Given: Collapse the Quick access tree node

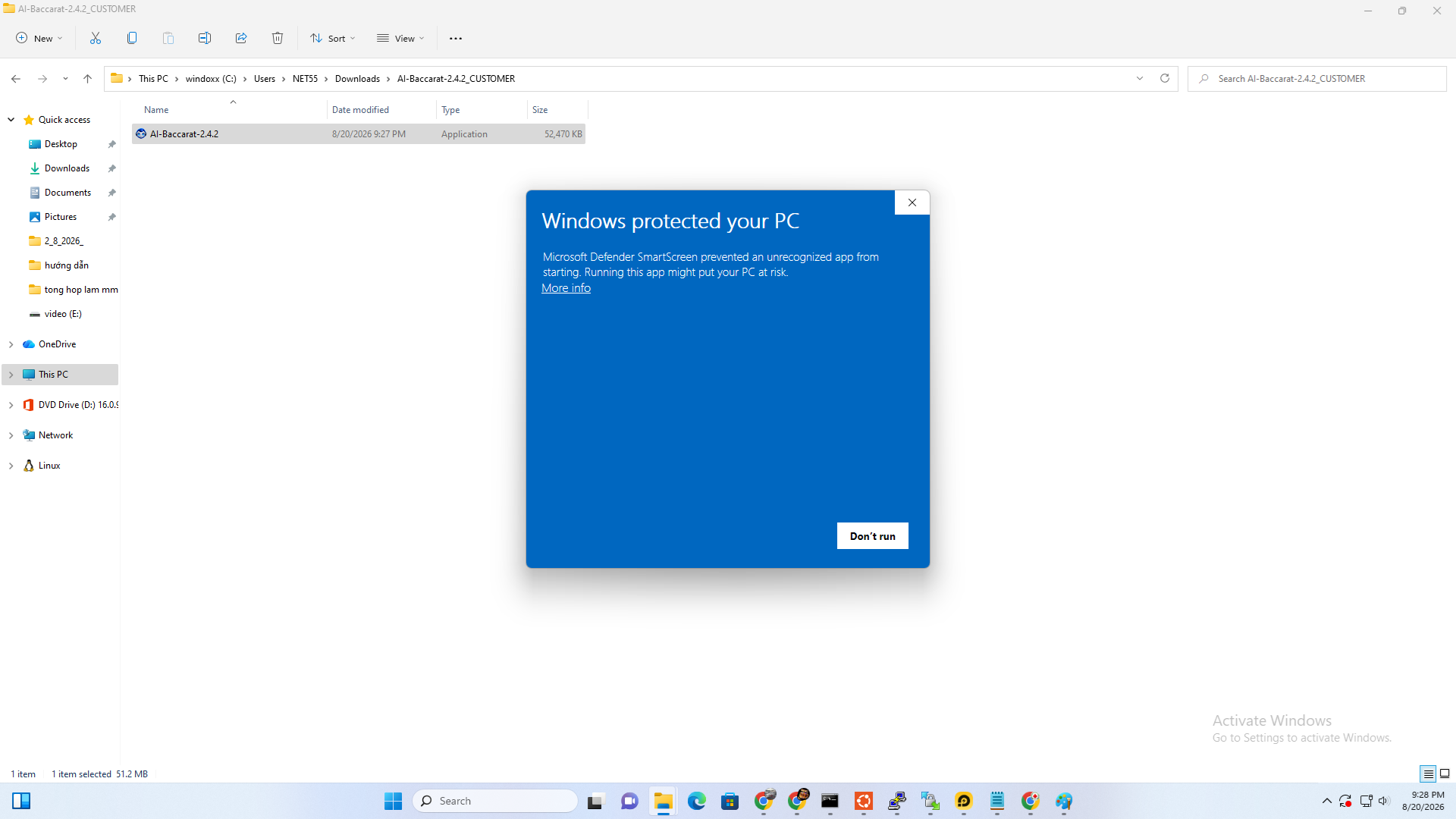Looking at the screenshot, I should (11, 120).
